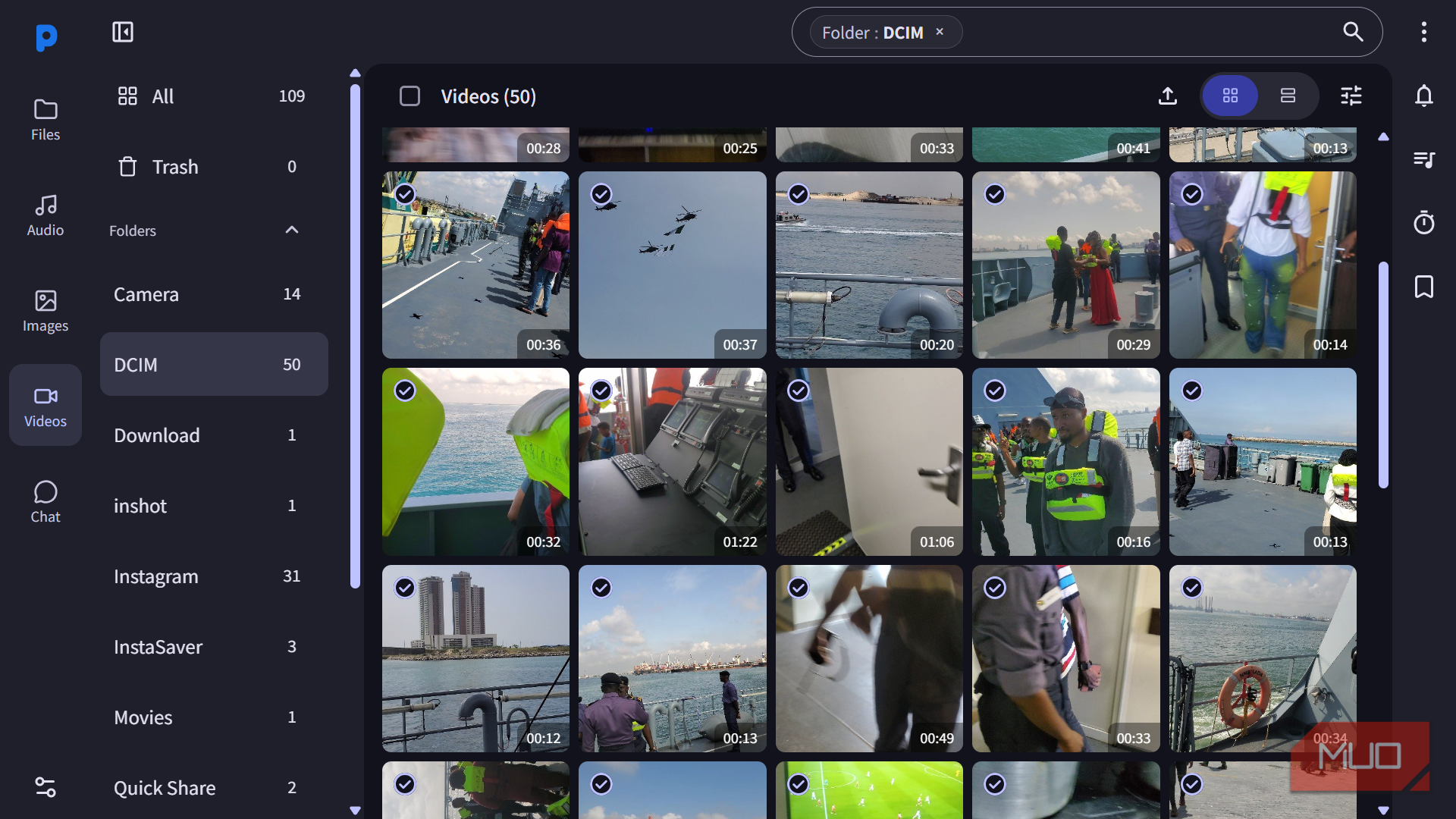Click the search magnifier icon
Viewport: 1456px width, 819px height.
tap(1353, 32)
